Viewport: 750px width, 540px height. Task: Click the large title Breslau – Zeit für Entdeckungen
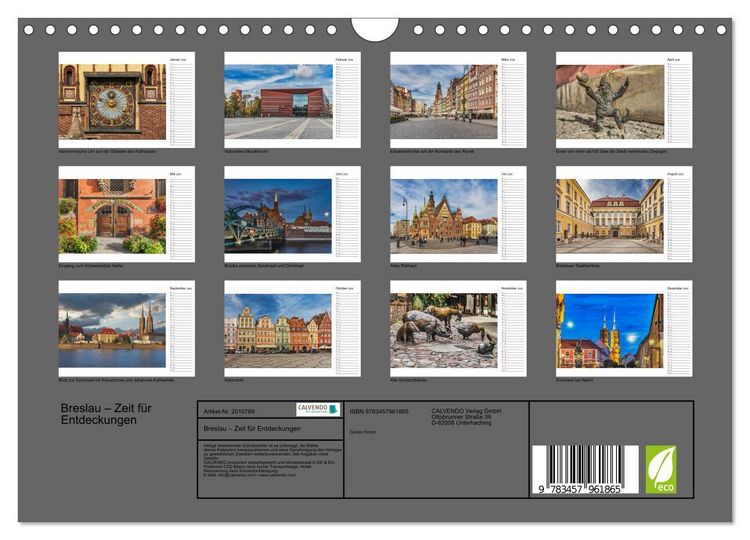click(x=106, y=414)
